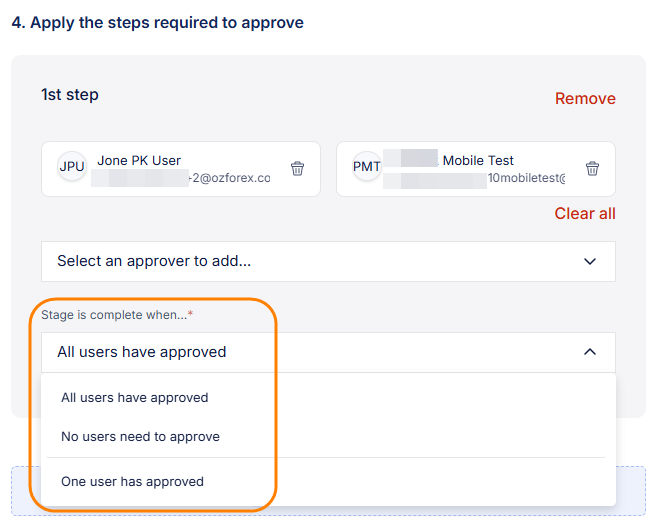Select 'One user has approved' option
Viewport: 658px width, 521px height.
(x=328, y=482)
